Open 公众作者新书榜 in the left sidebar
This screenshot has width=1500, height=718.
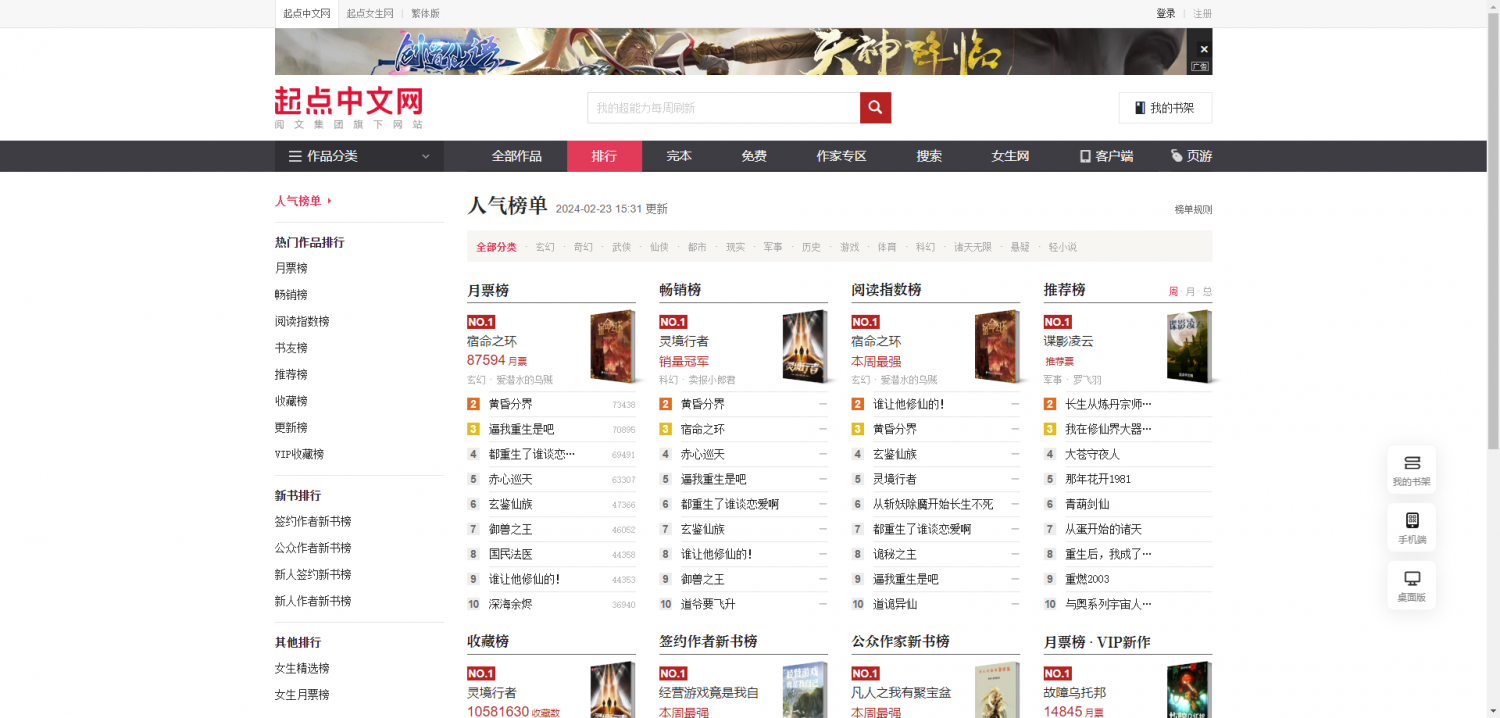coord(313,548)
